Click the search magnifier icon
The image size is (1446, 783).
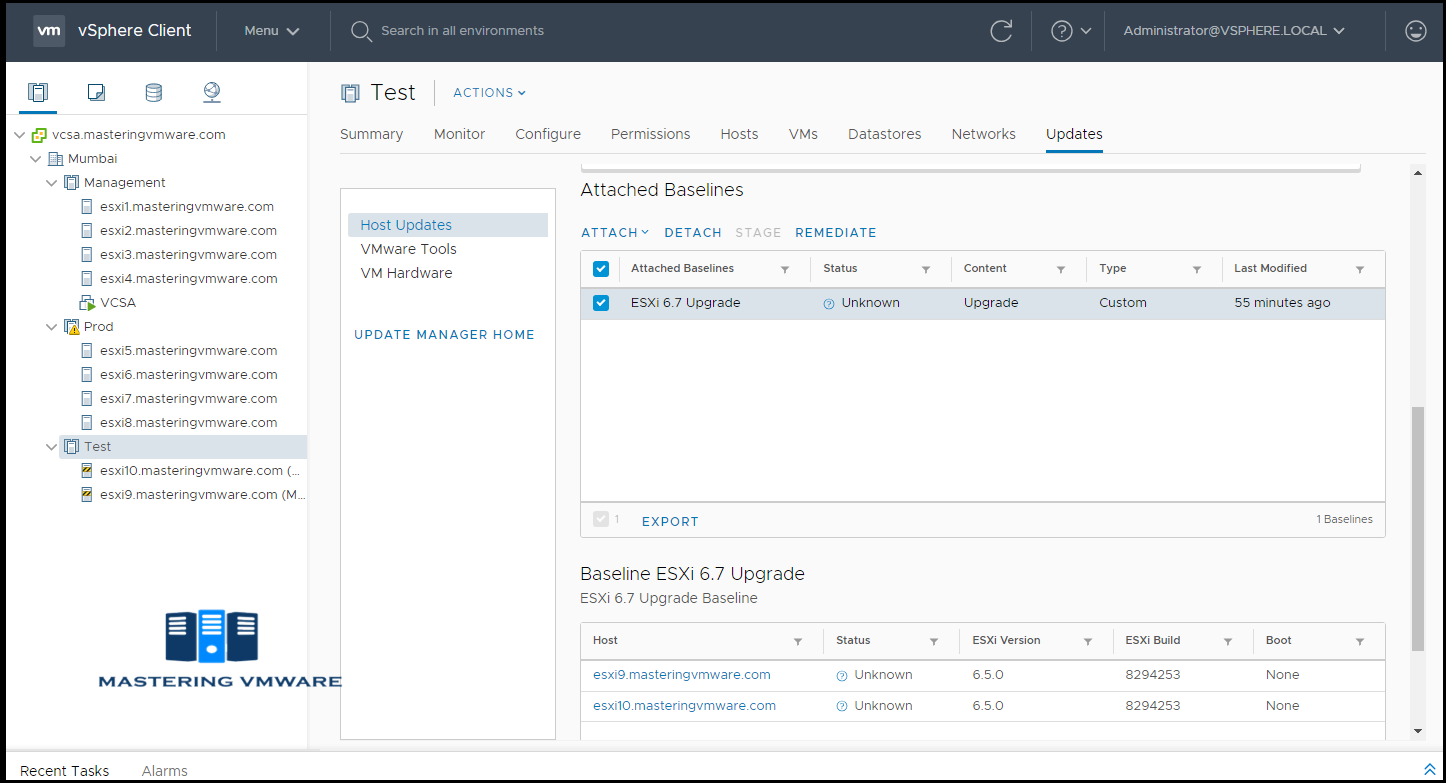361,31
